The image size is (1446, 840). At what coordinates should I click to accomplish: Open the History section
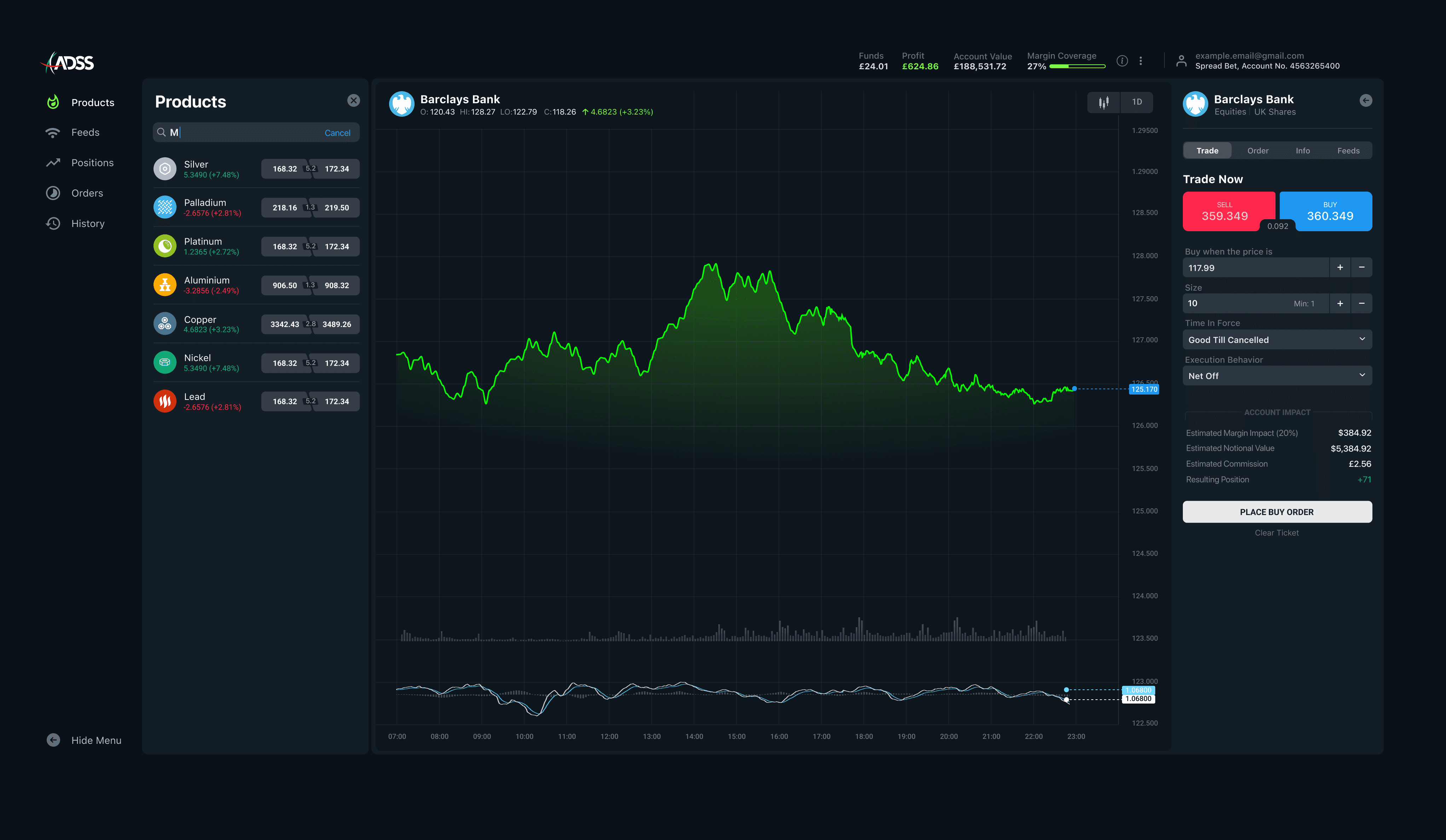[87, 224]
